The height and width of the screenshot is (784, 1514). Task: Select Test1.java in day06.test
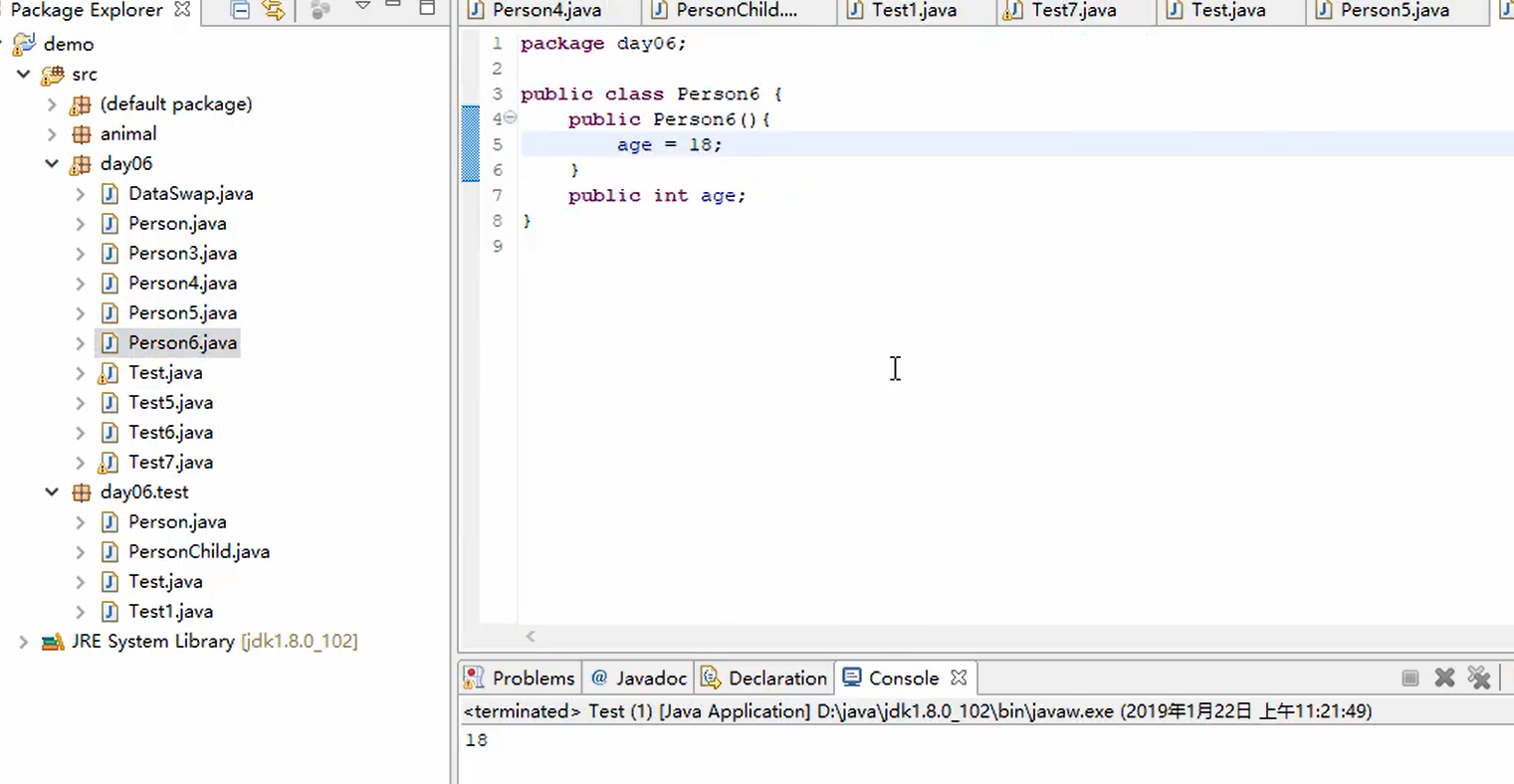pos(170,612)
